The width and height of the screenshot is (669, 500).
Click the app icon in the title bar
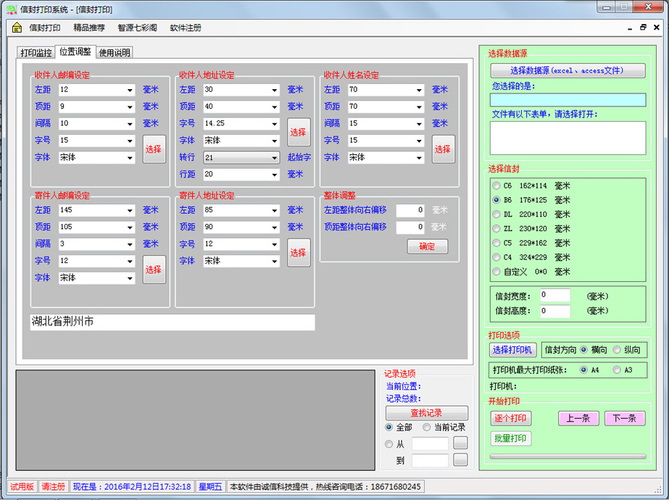(10, 9)
